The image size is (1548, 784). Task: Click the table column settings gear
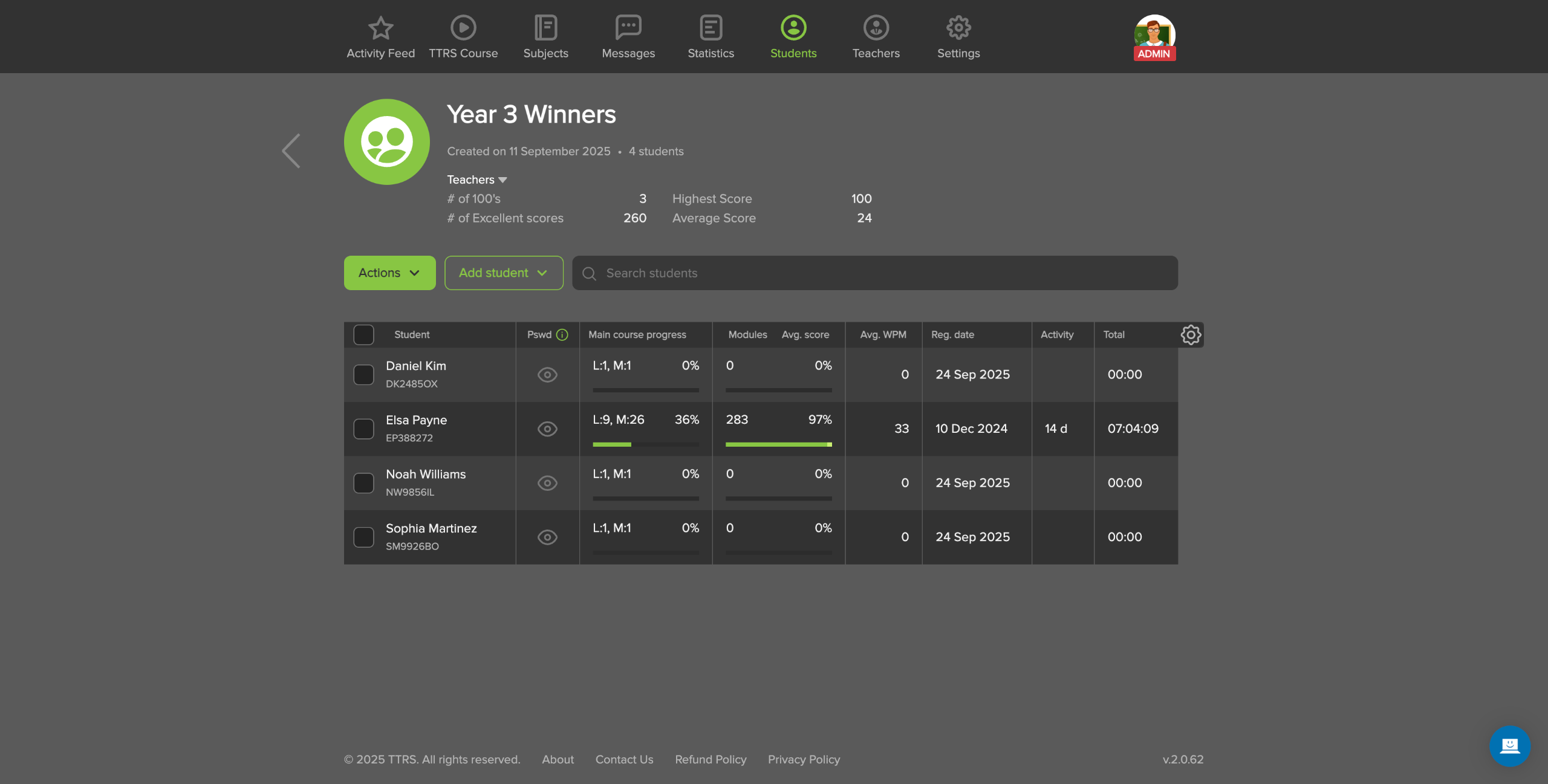pos(1191,335)
